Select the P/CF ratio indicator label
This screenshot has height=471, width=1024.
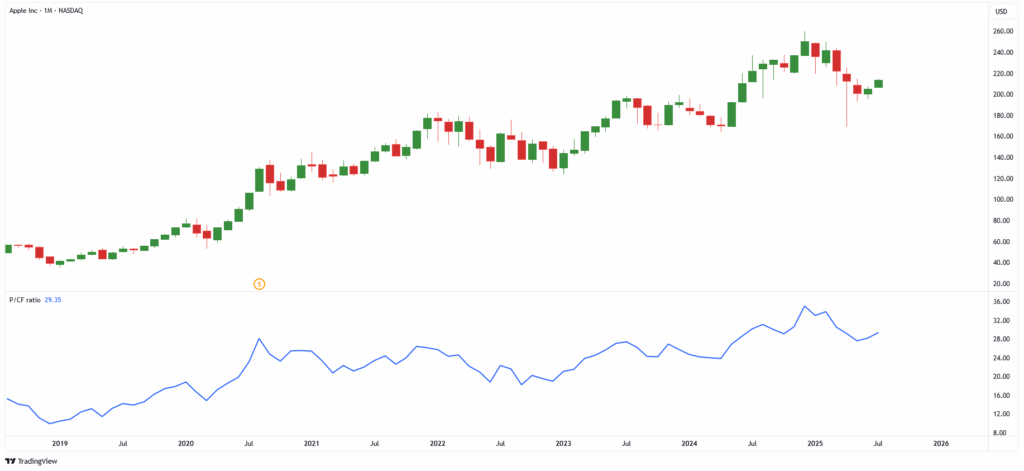tap(24, 300)
